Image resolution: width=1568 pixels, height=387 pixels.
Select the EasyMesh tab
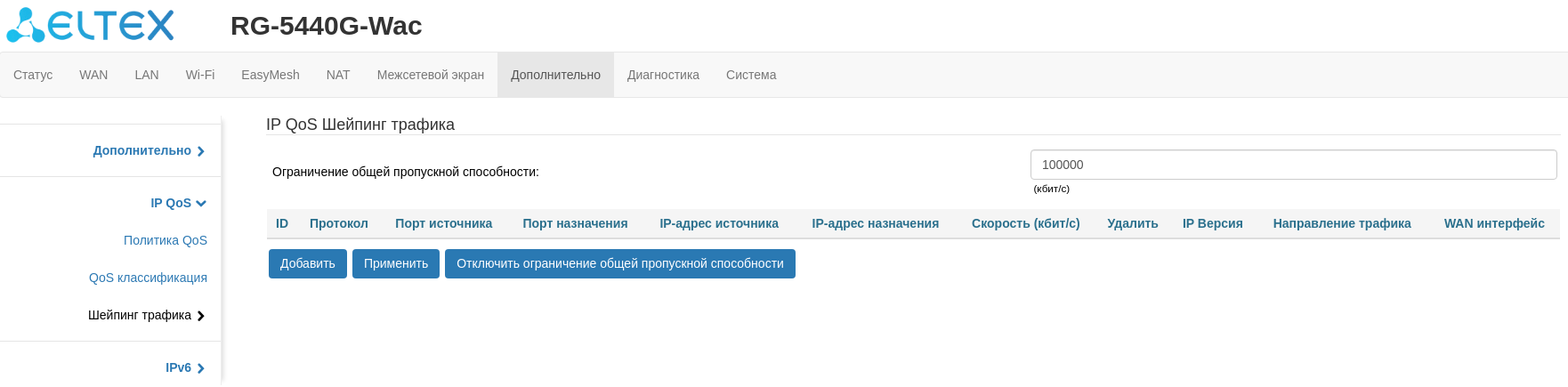(271, 75)
